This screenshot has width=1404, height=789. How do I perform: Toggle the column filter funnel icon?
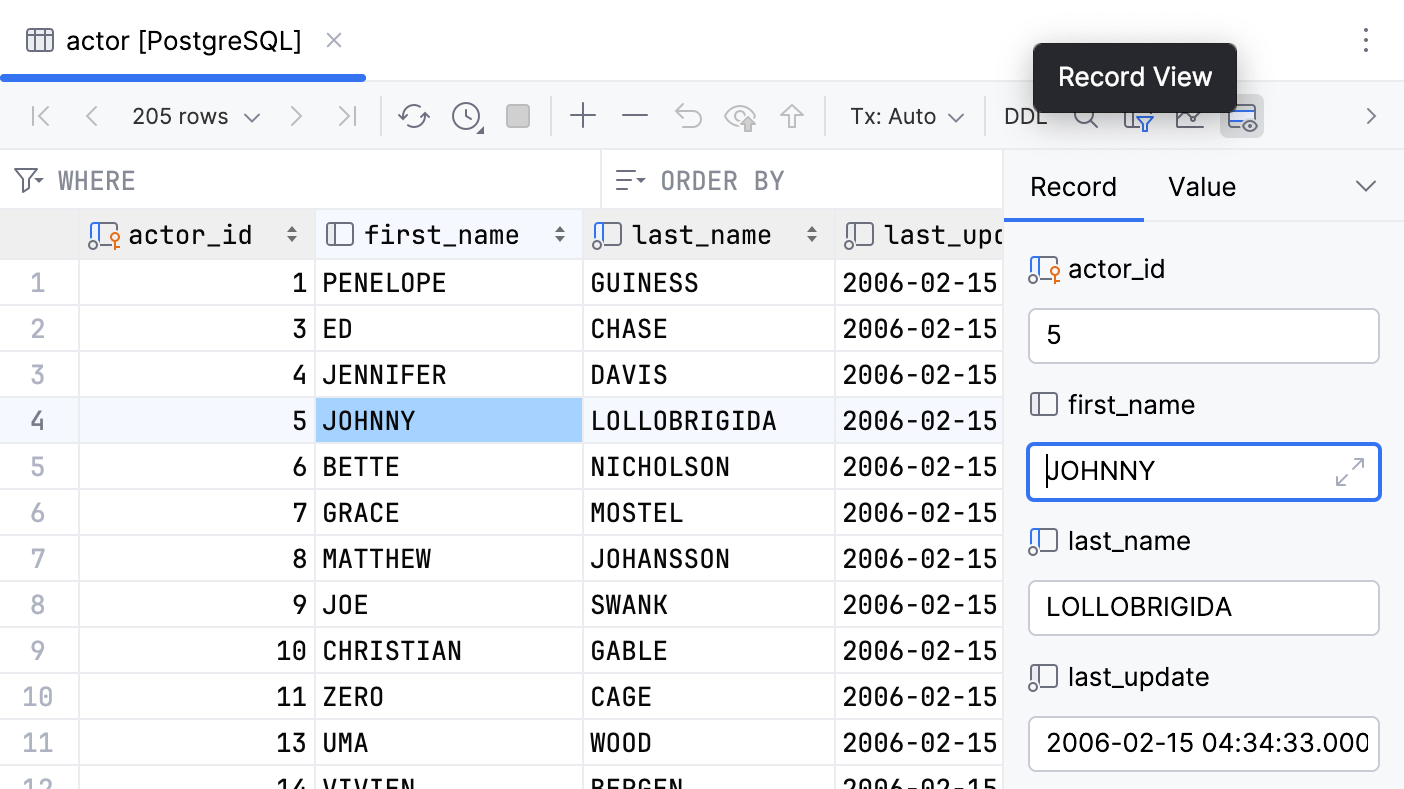click(1139, 120)
